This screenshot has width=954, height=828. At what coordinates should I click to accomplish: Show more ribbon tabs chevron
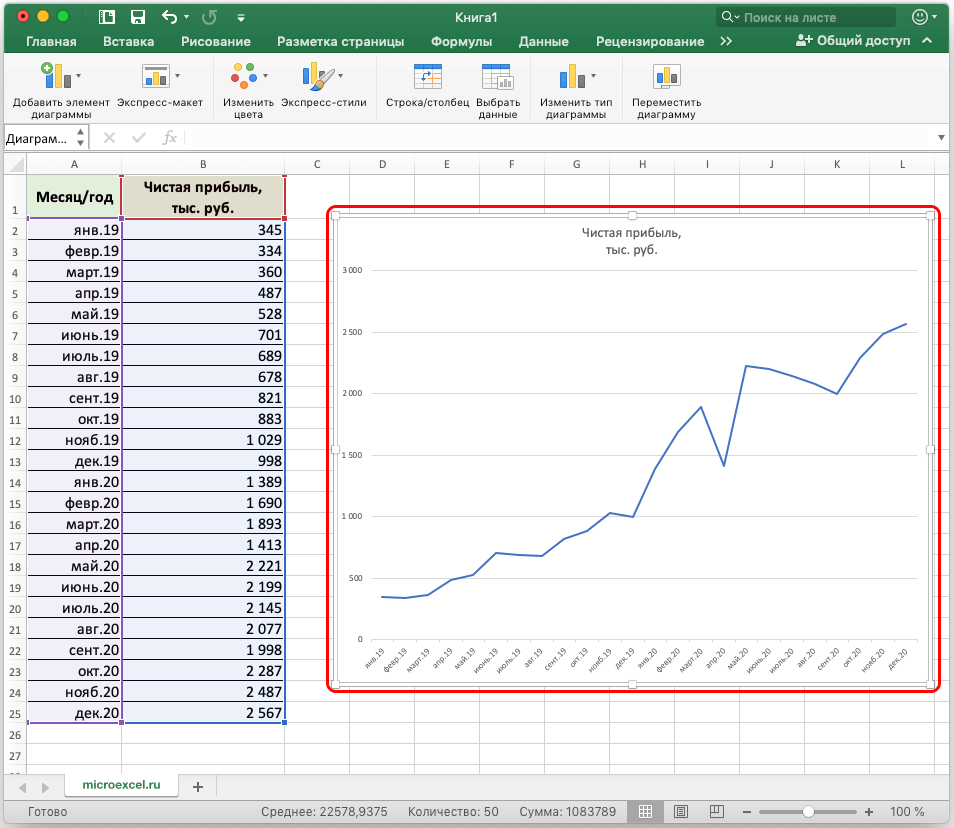pyautogui.click(x=726, y=41)
